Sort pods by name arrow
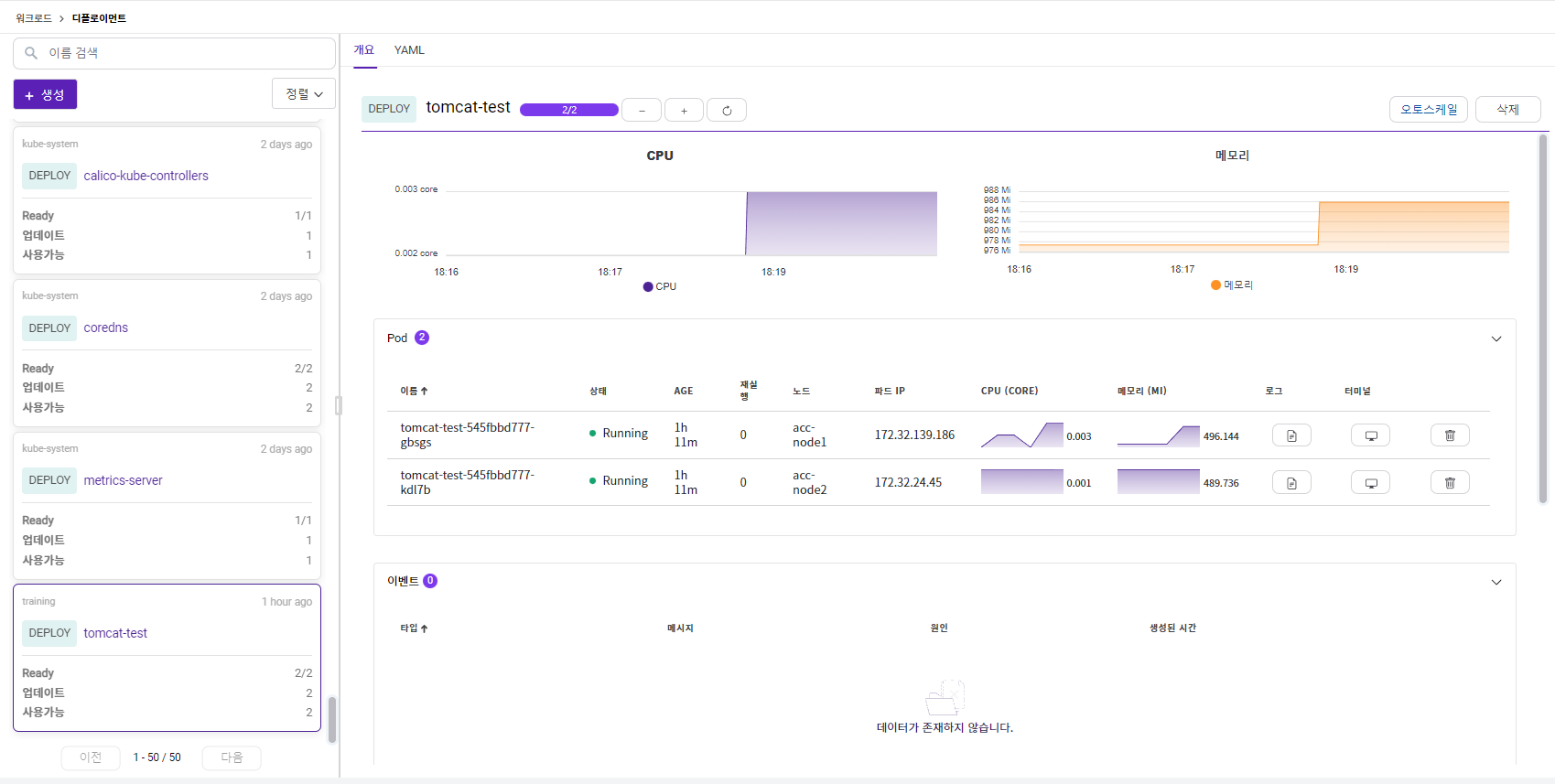The height and width of the screenshot is (784, 1555). (x=425, y=391)
